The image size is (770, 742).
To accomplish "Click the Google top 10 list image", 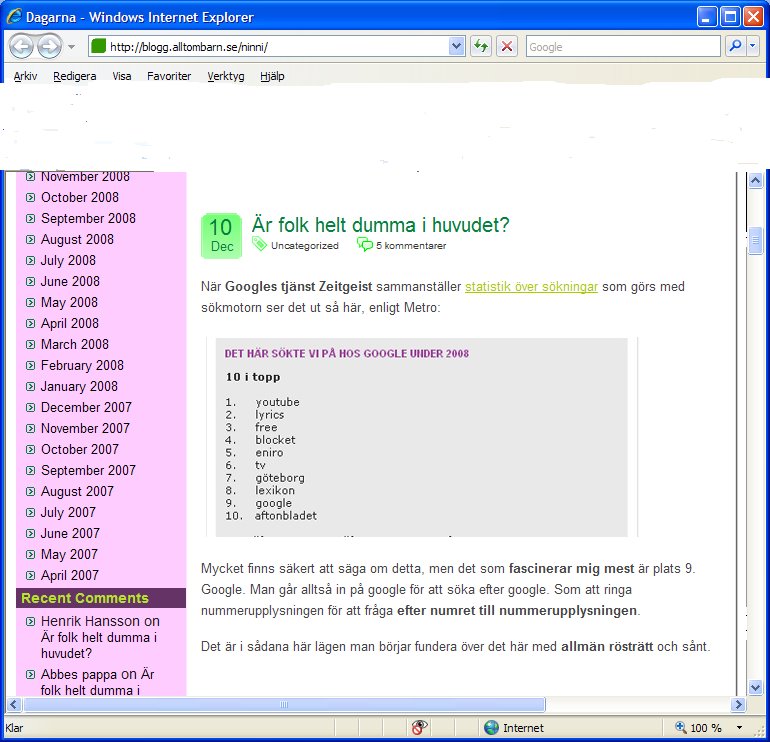I will tap(422, 437).
